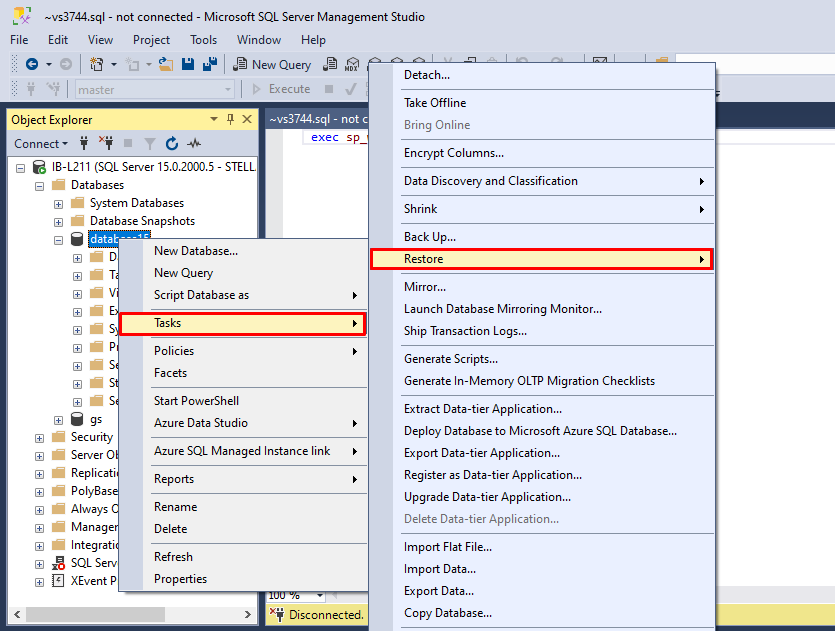Expand the Database Snapshots node
This screenshot has height=631, width=835.
point(59,222)
